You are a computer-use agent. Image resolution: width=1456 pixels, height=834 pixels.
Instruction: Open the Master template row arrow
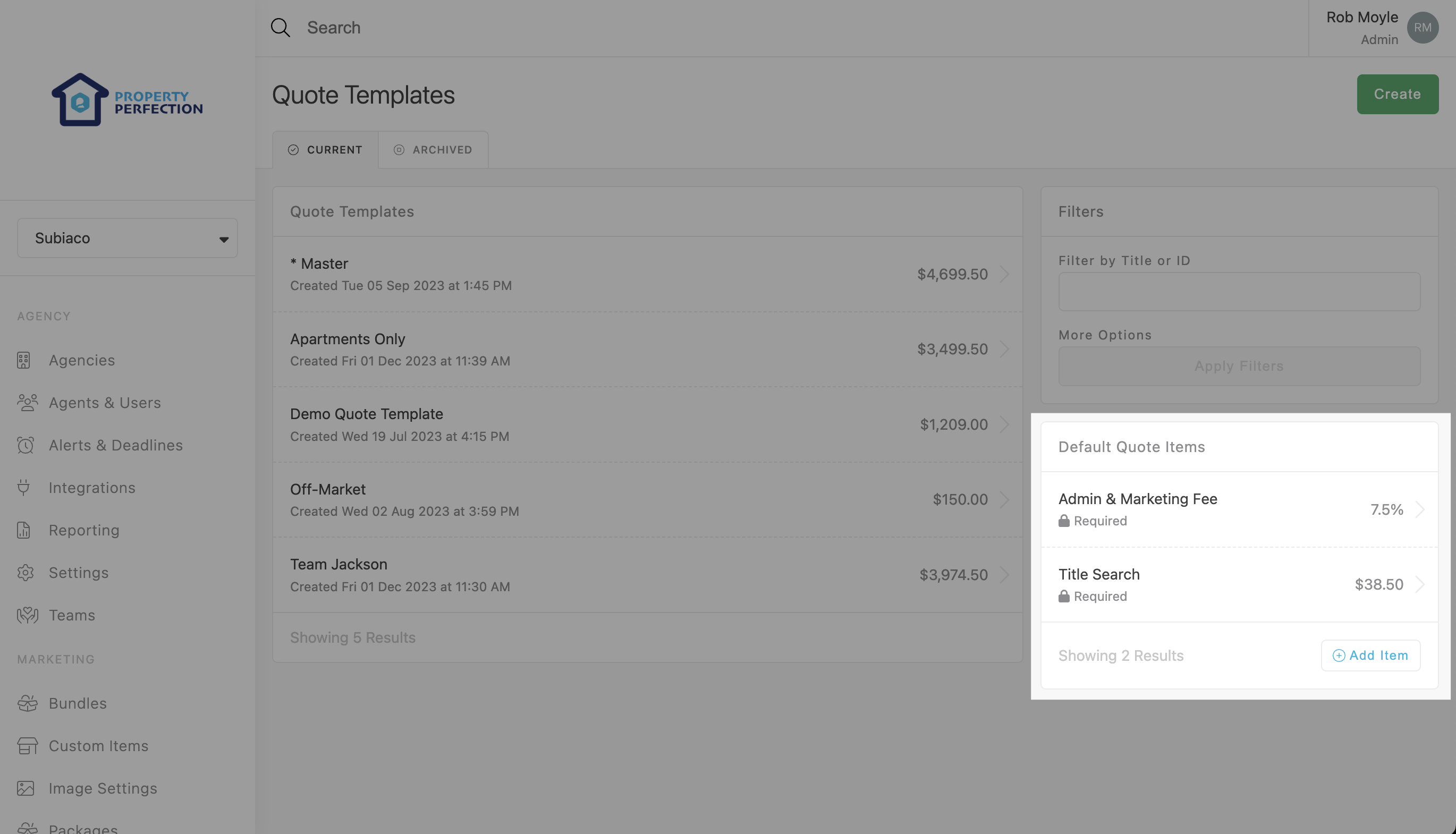pyautogui.click(x=1004, y=275)
